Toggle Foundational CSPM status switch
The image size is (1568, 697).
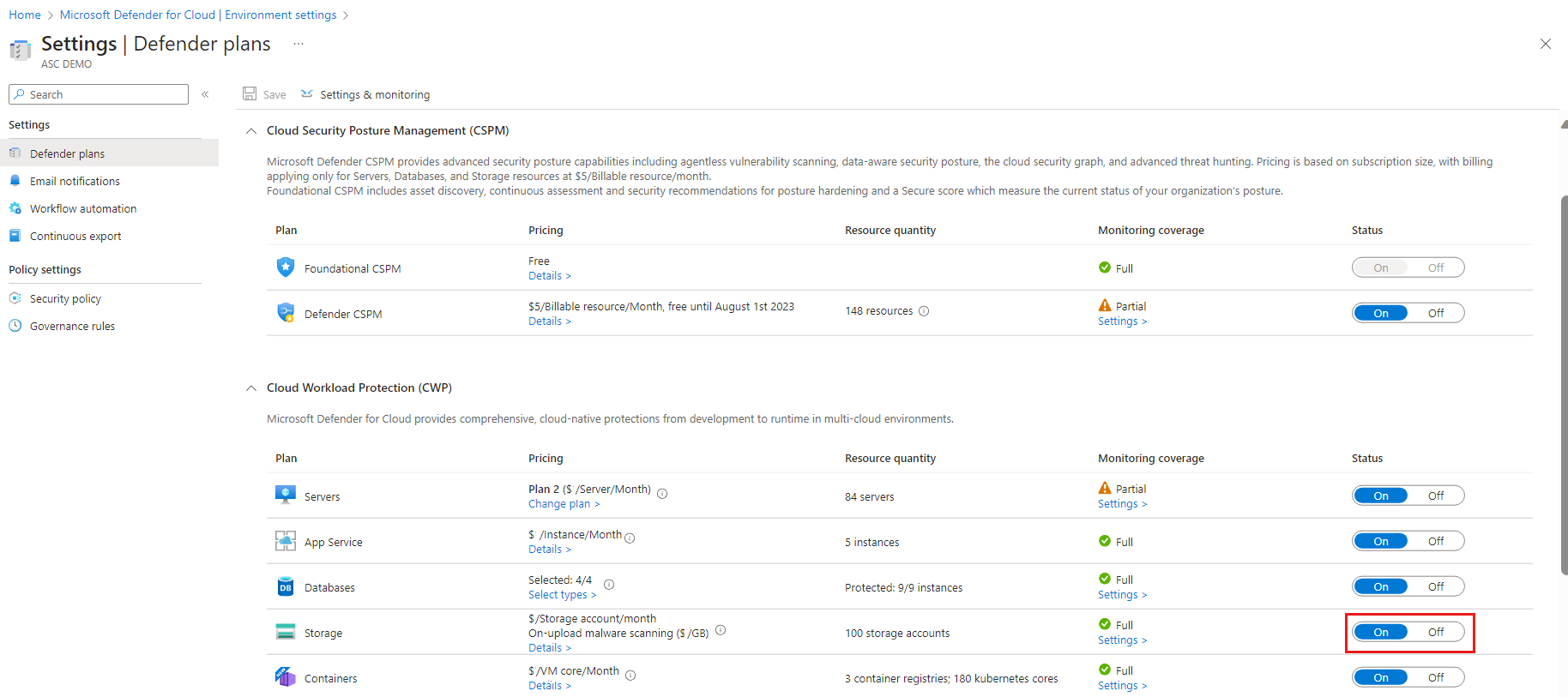pyautogui.click(x=1408, y=267)
